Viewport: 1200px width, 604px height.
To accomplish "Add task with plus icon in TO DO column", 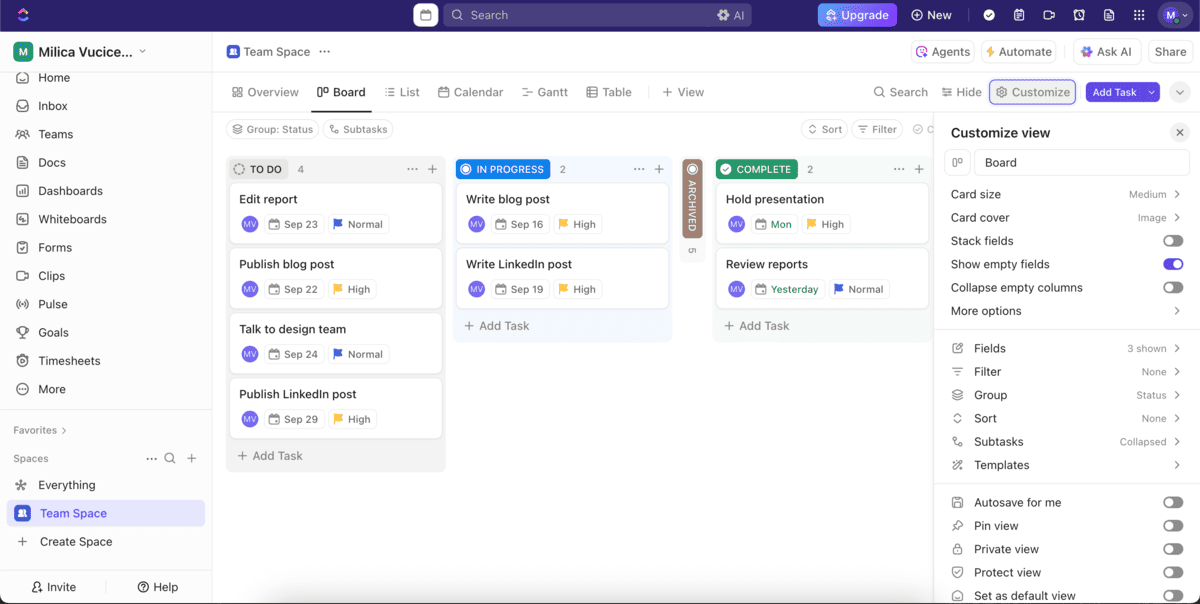I will [432, 169].
